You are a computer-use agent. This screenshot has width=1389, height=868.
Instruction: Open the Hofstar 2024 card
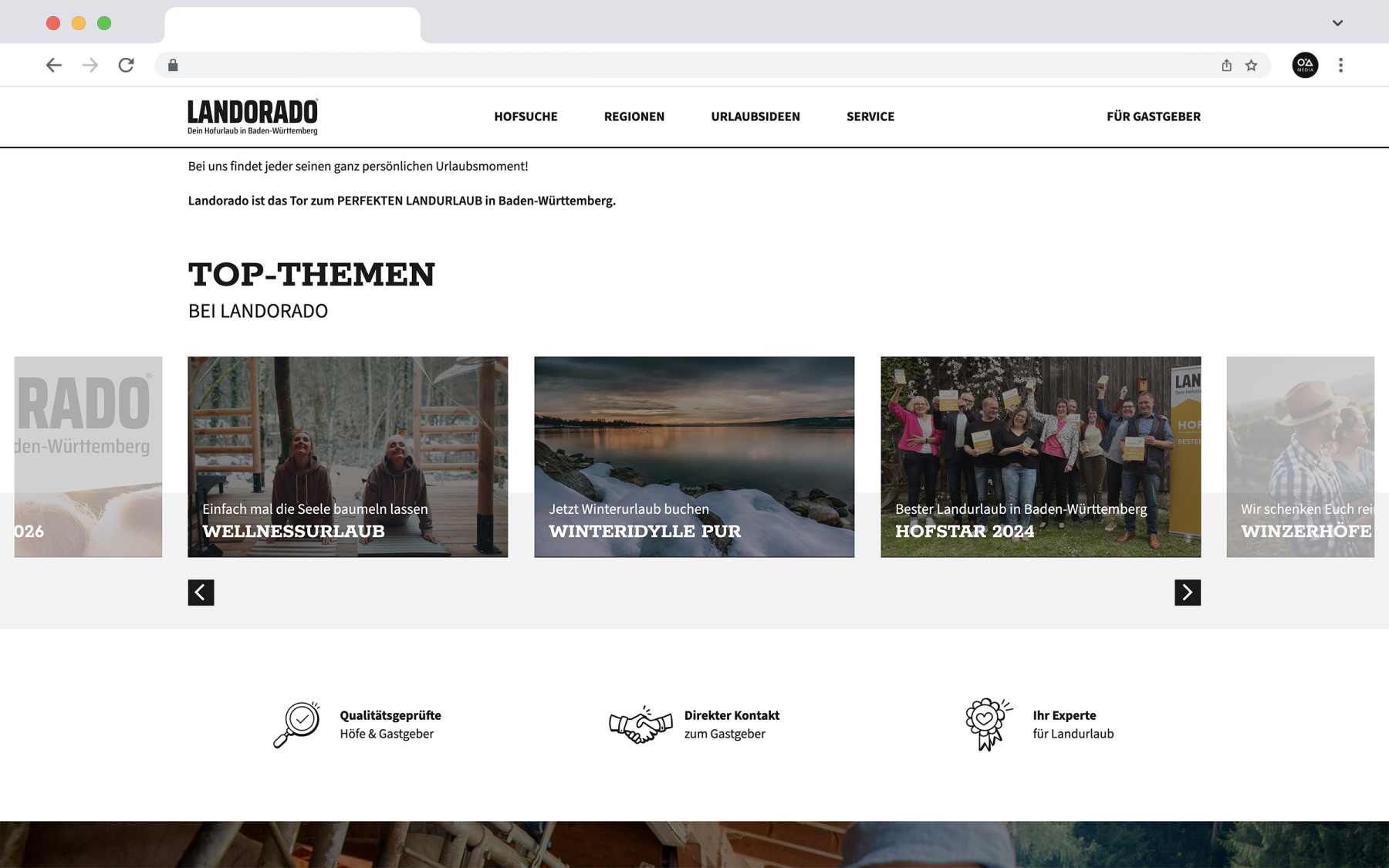coord(1041,457)
